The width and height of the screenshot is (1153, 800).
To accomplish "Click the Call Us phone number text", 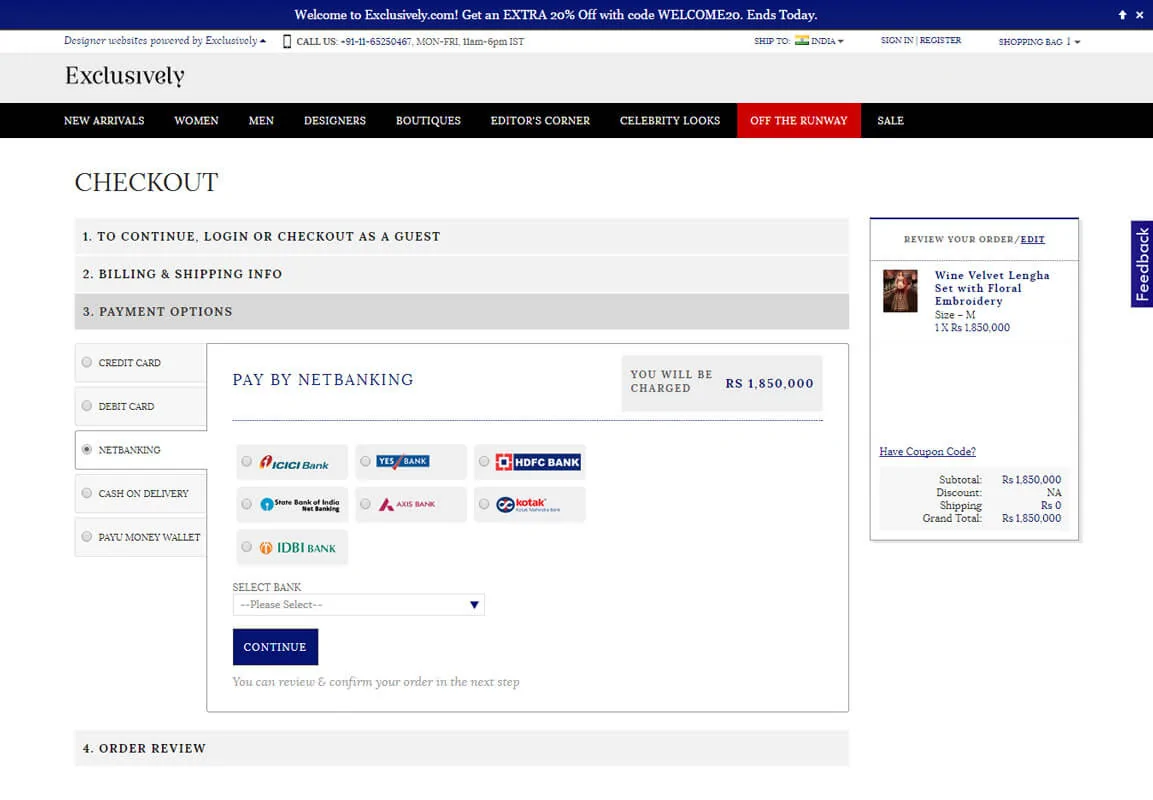I will click(x=376, y=42).
